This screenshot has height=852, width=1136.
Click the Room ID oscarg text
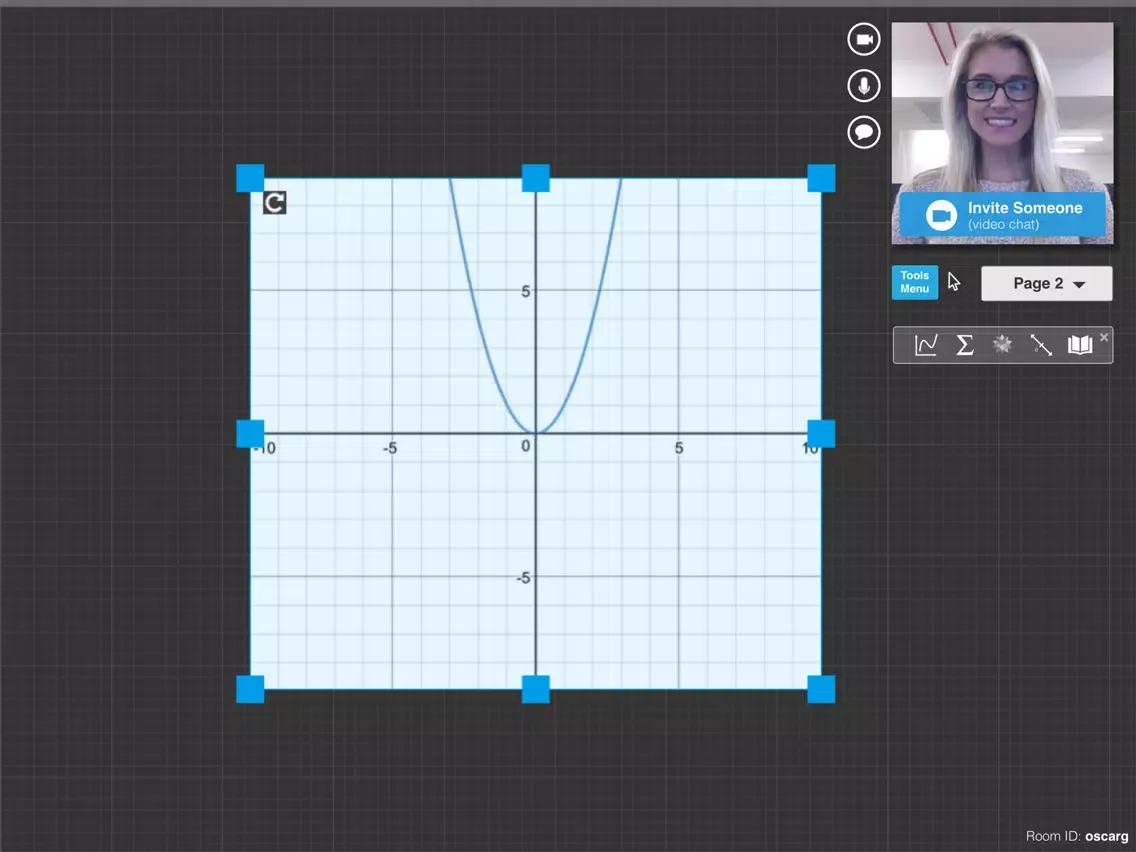[1077, 836]
